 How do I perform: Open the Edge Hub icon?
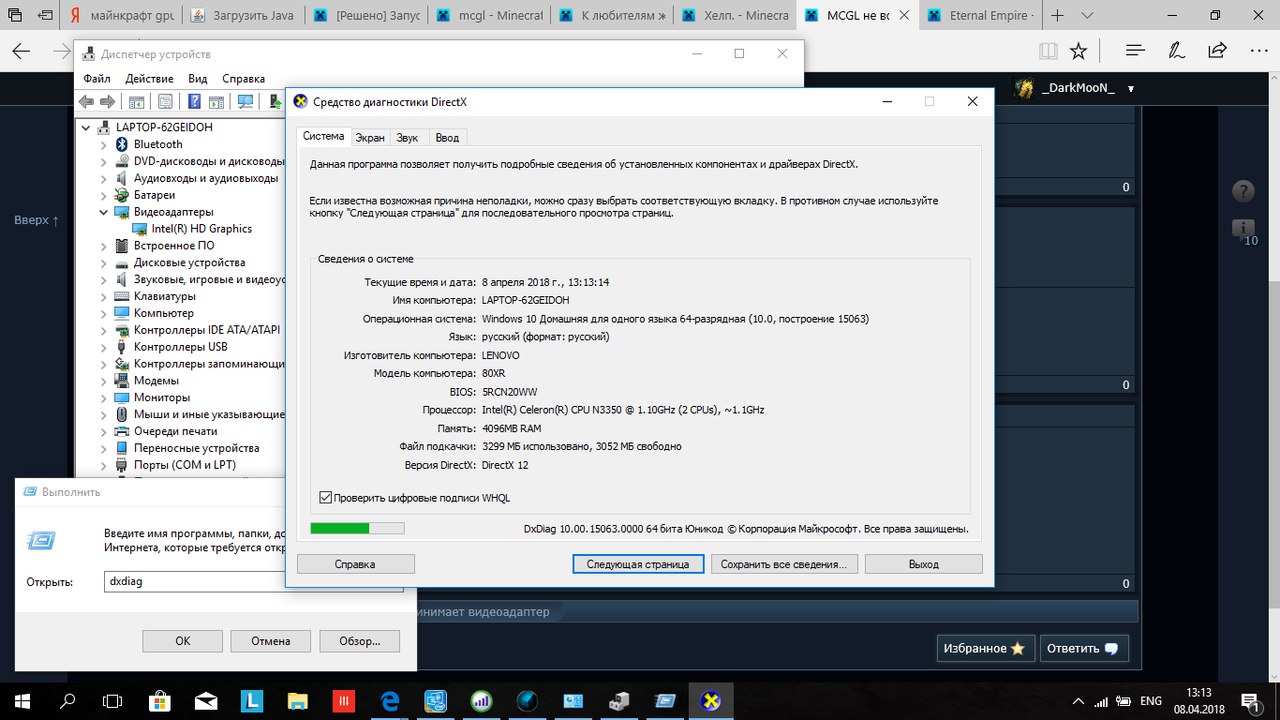point(1135,50)
